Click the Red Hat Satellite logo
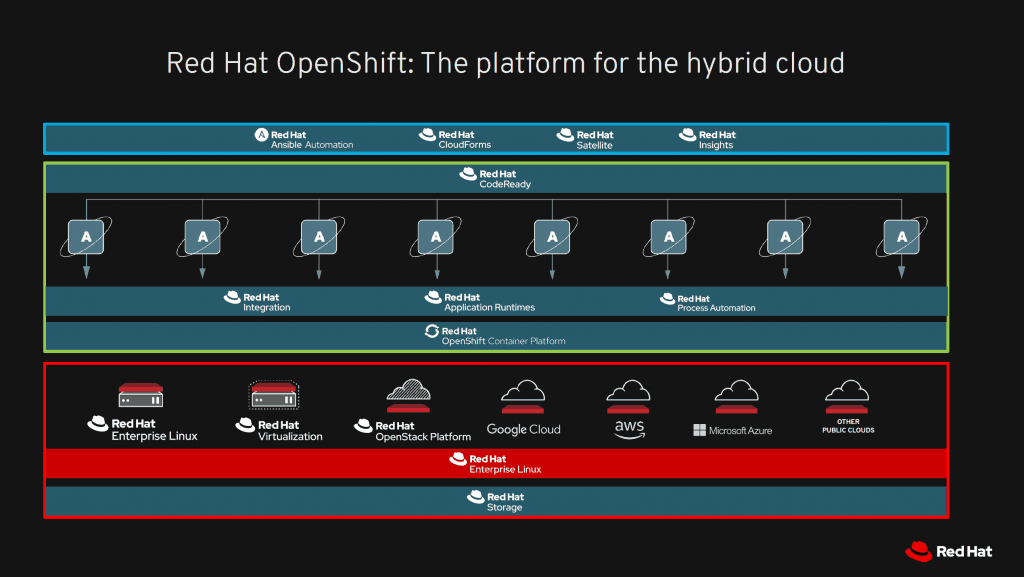 pyautogui.click(x=585, y=139)
